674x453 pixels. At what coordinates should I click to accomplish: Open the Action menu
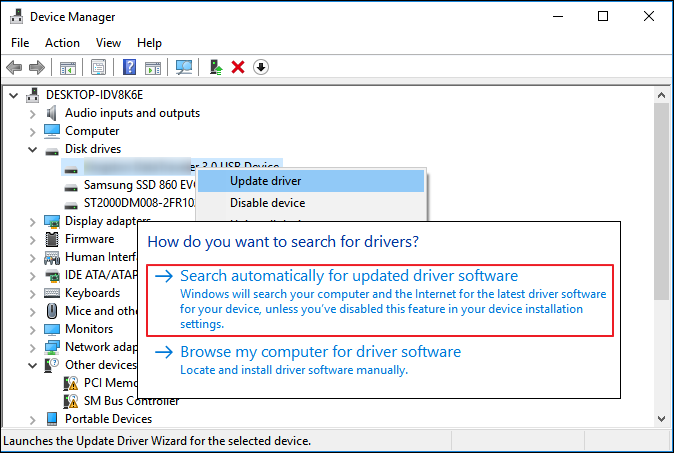62,43
